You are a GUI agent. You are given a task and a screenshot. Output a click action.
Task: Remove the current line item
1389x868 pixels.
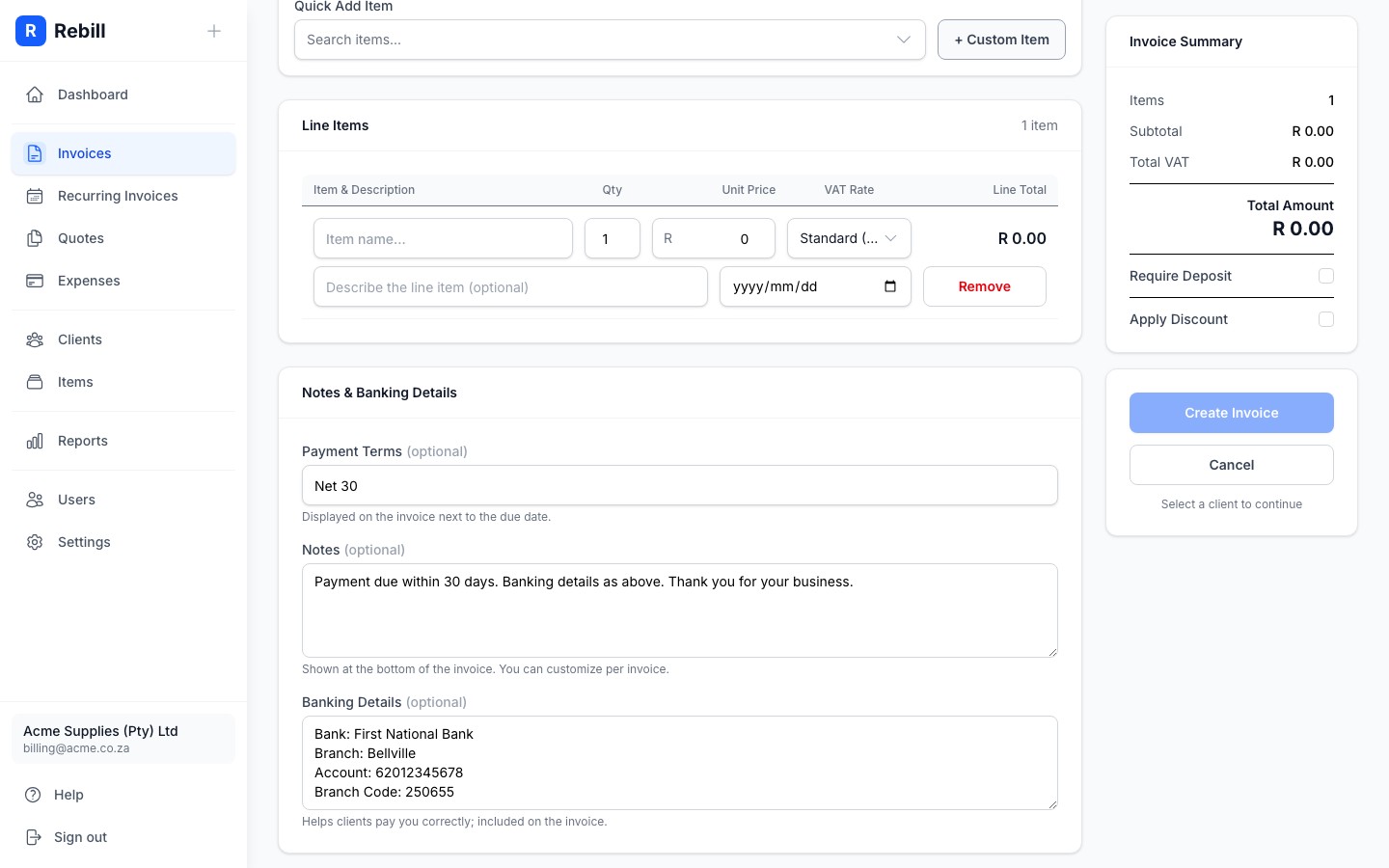click(x=984, y=286)
